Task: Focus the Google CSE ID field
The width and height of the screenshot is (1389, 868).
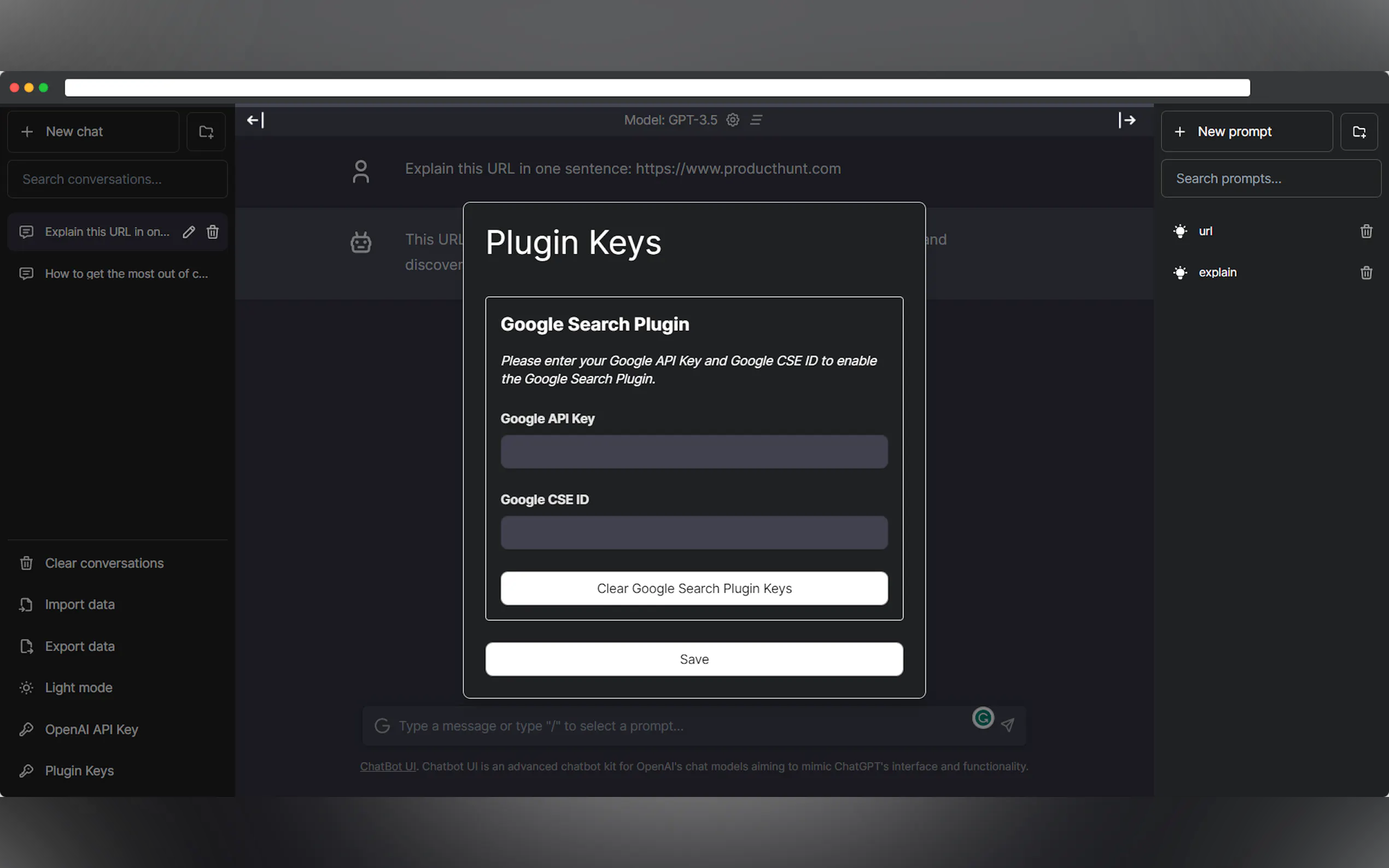Action: 693,533
